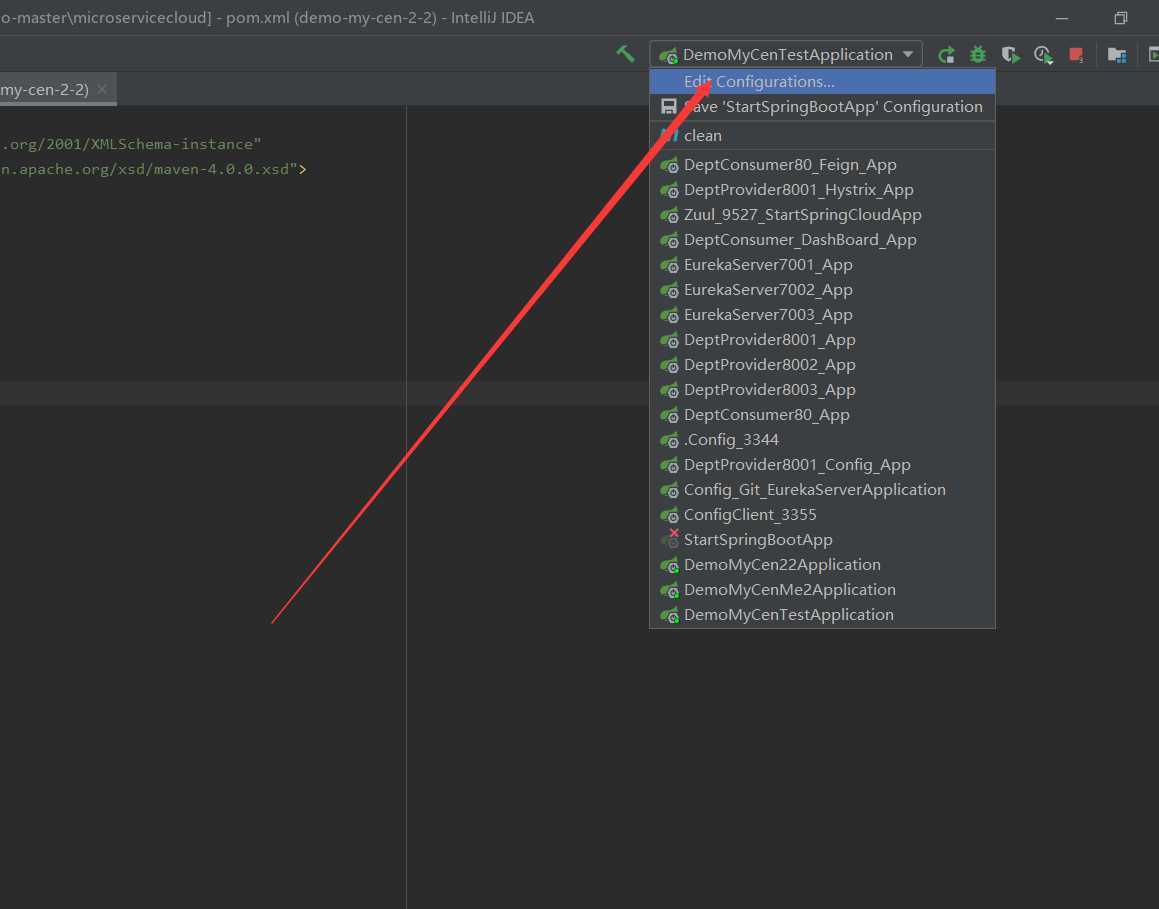Screen dimensions: 1159x909
Task: Choose EurekaServer7002_App from the list
Action: (822, 290)
